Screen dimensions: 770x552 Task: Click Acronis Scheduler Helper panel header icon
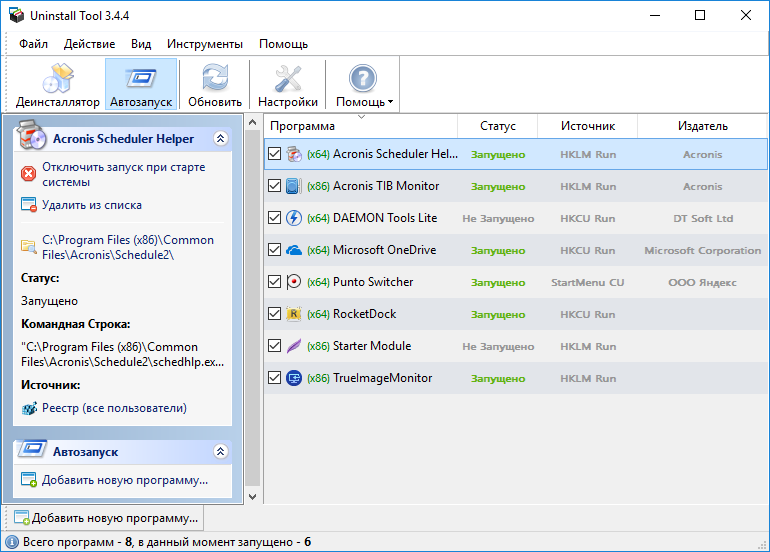point(31,135)
